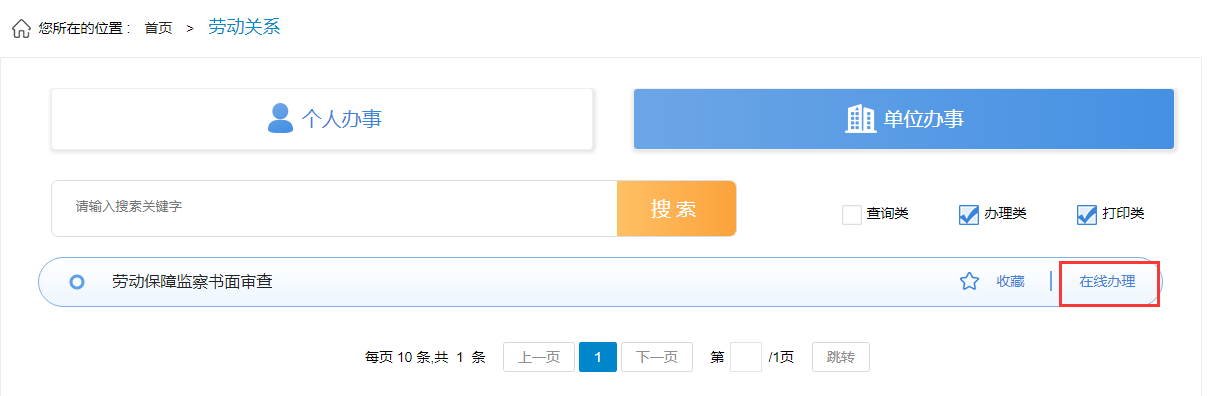
Task: Switch to the 个人办事 tab
Action: (x=323, y=119)
